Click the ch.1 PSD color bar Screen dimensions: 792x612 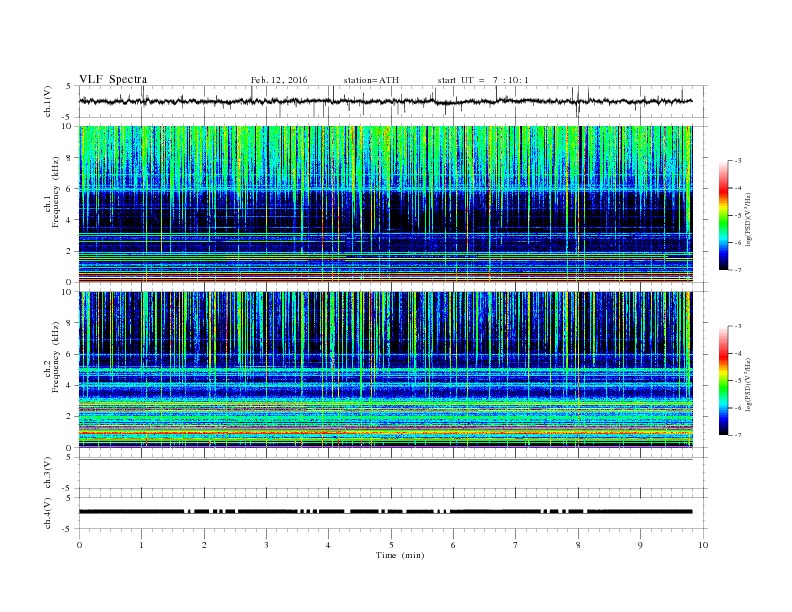724,216
